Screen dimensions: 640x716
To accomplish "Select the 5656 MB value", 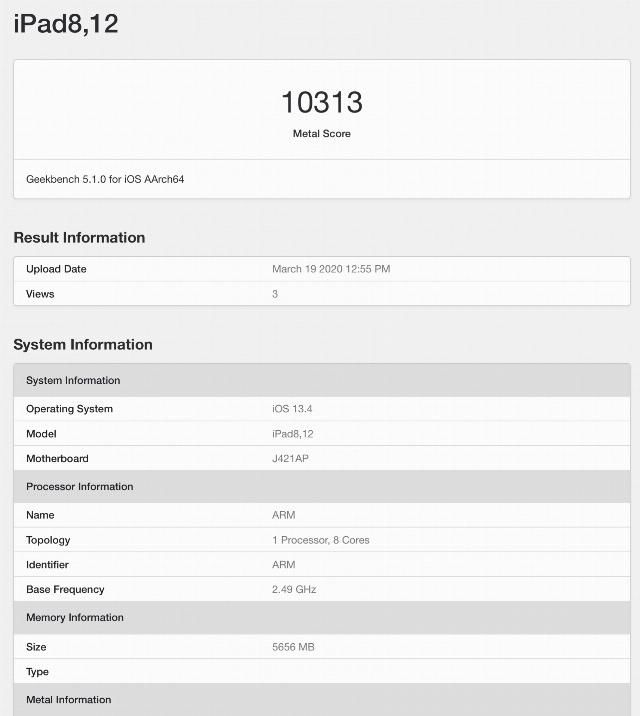I will click(293, 647).
